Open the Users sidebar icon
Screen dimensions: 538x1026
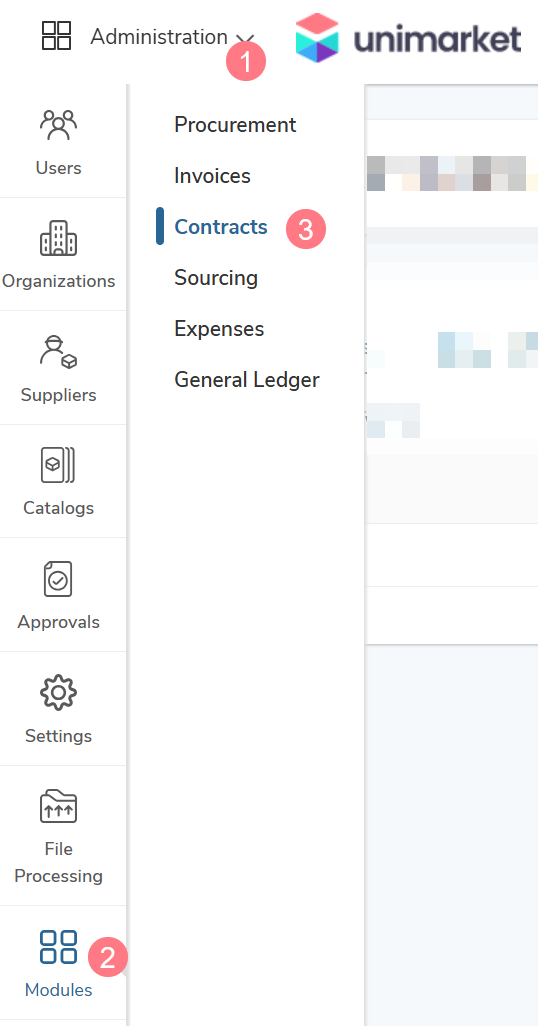[x=58, y=124]
